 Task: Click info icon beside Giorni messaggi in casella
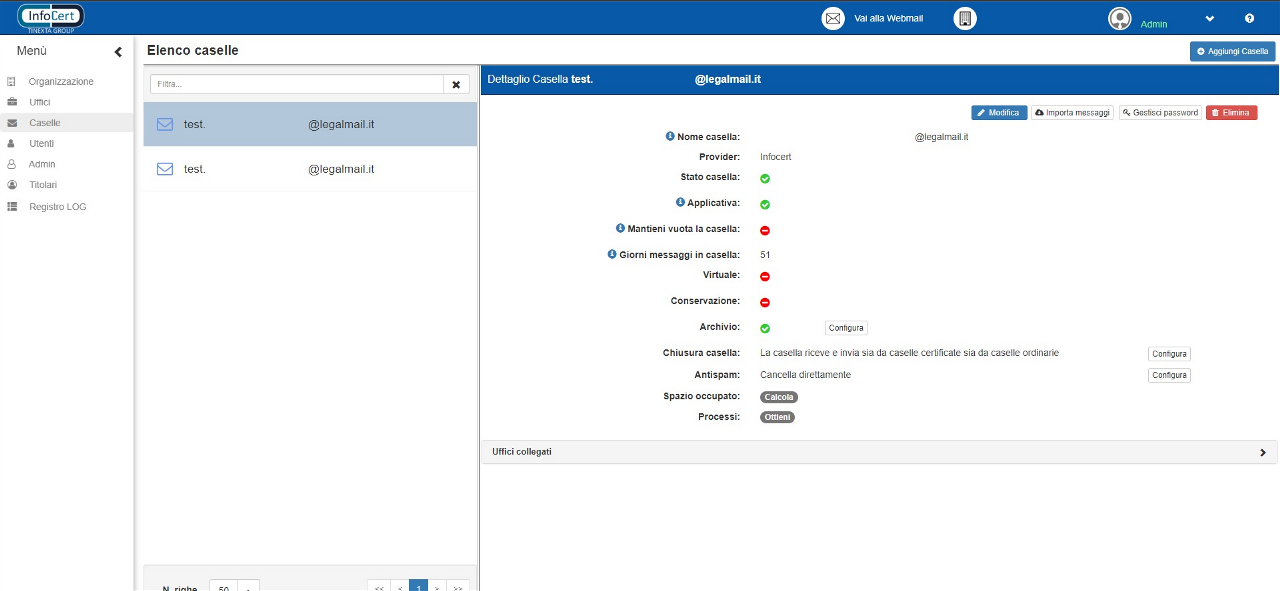click(612, 254)
